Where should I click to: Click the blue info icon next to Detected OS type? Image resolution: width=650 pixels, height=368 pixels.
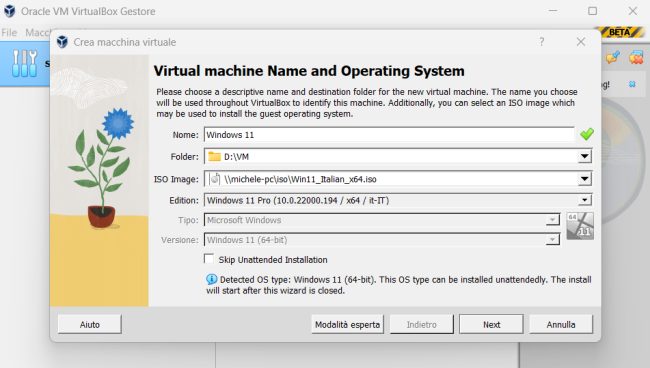pos(211,279)
